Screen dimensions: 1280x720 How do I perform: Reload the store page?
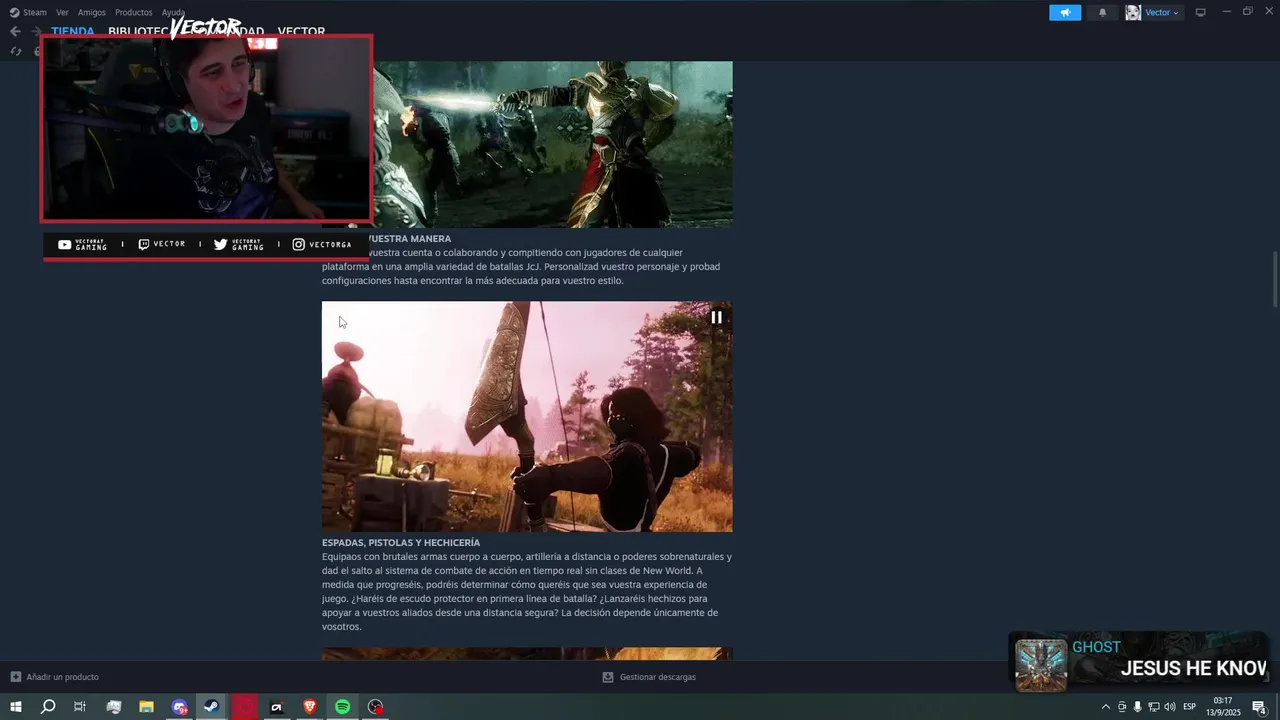click(15, 52)
